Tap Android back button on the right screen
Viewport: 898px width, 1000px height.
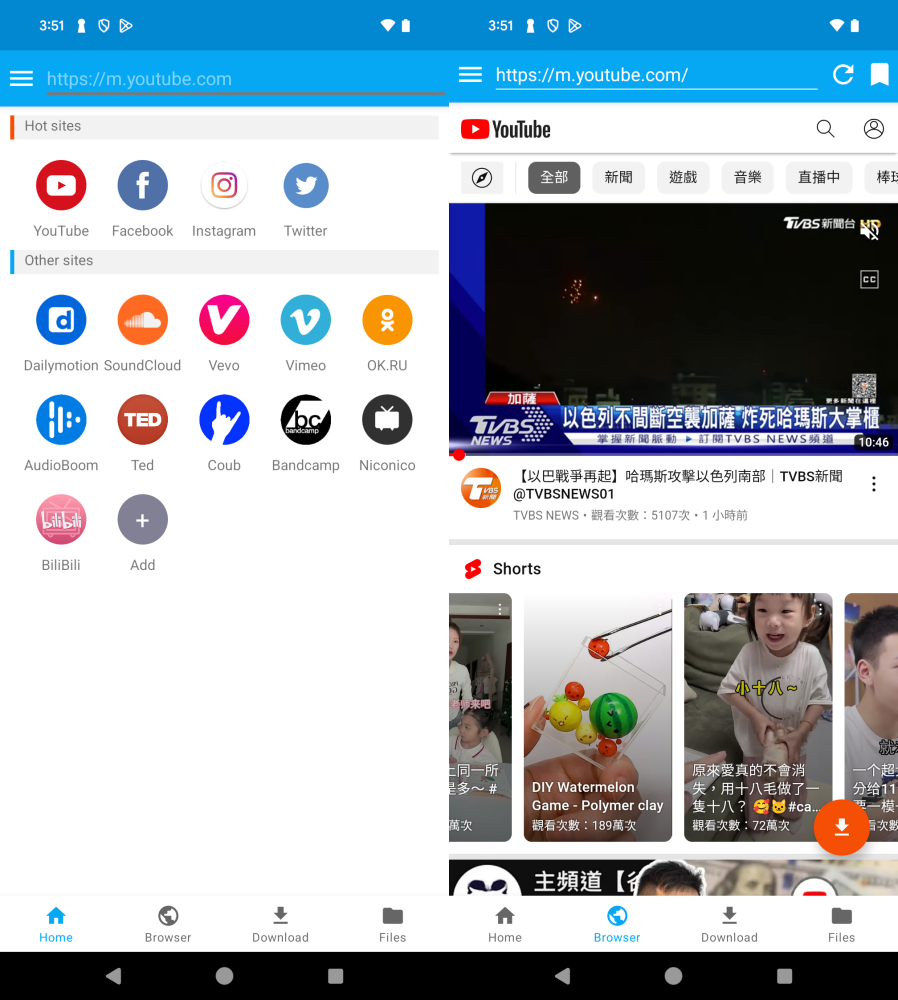(563, 976)
